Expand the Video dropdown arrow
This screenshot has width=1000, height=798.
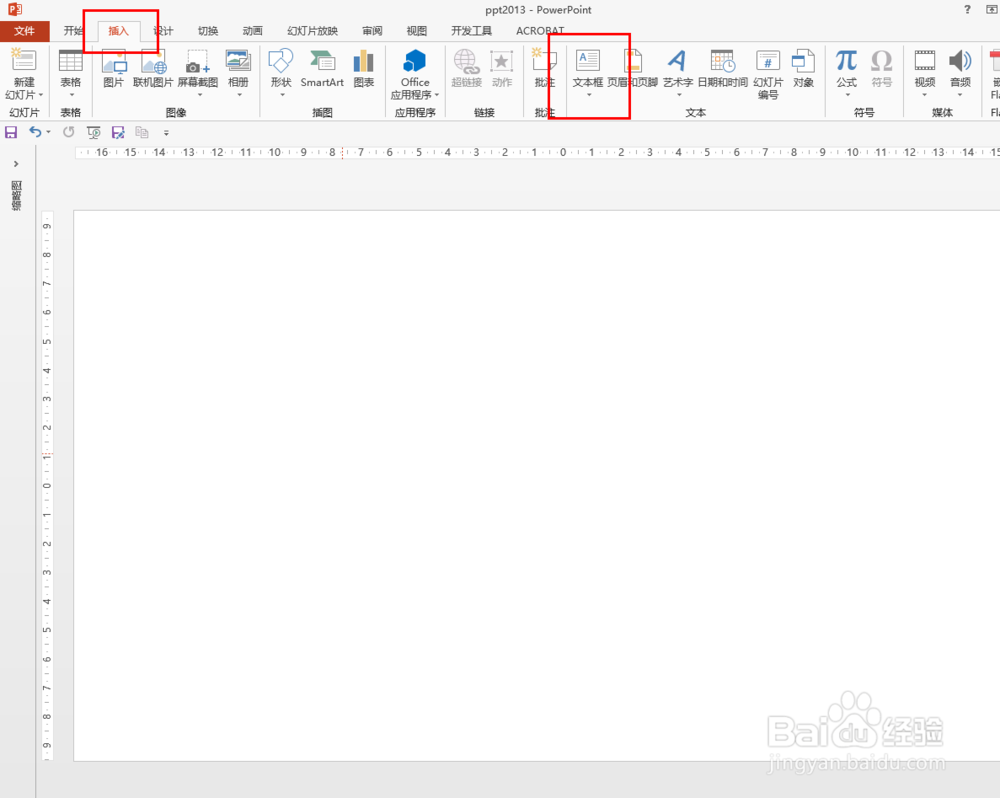pos(925,95)
